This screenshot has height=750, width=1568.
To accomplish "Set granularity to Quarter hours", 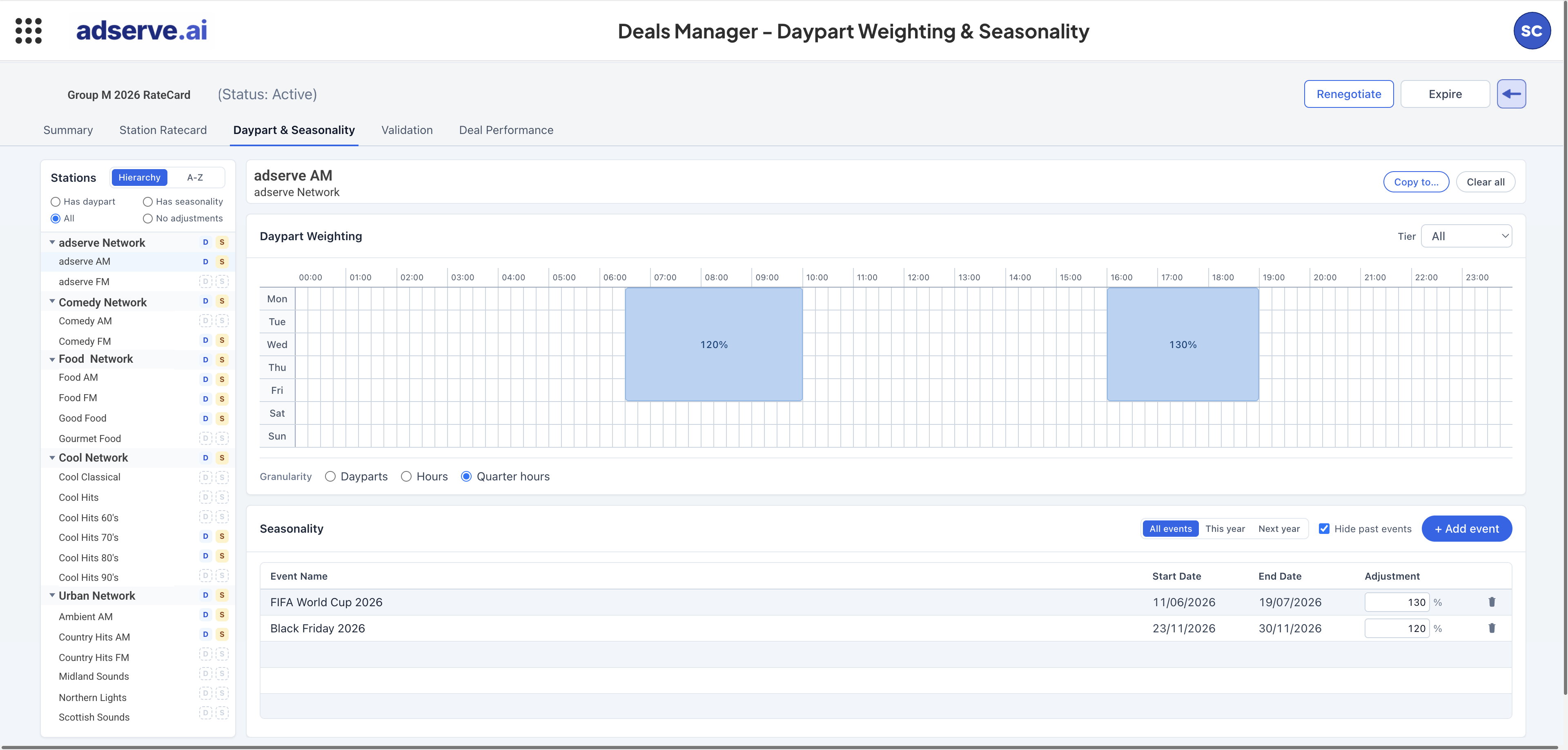I will coord(466,476).
